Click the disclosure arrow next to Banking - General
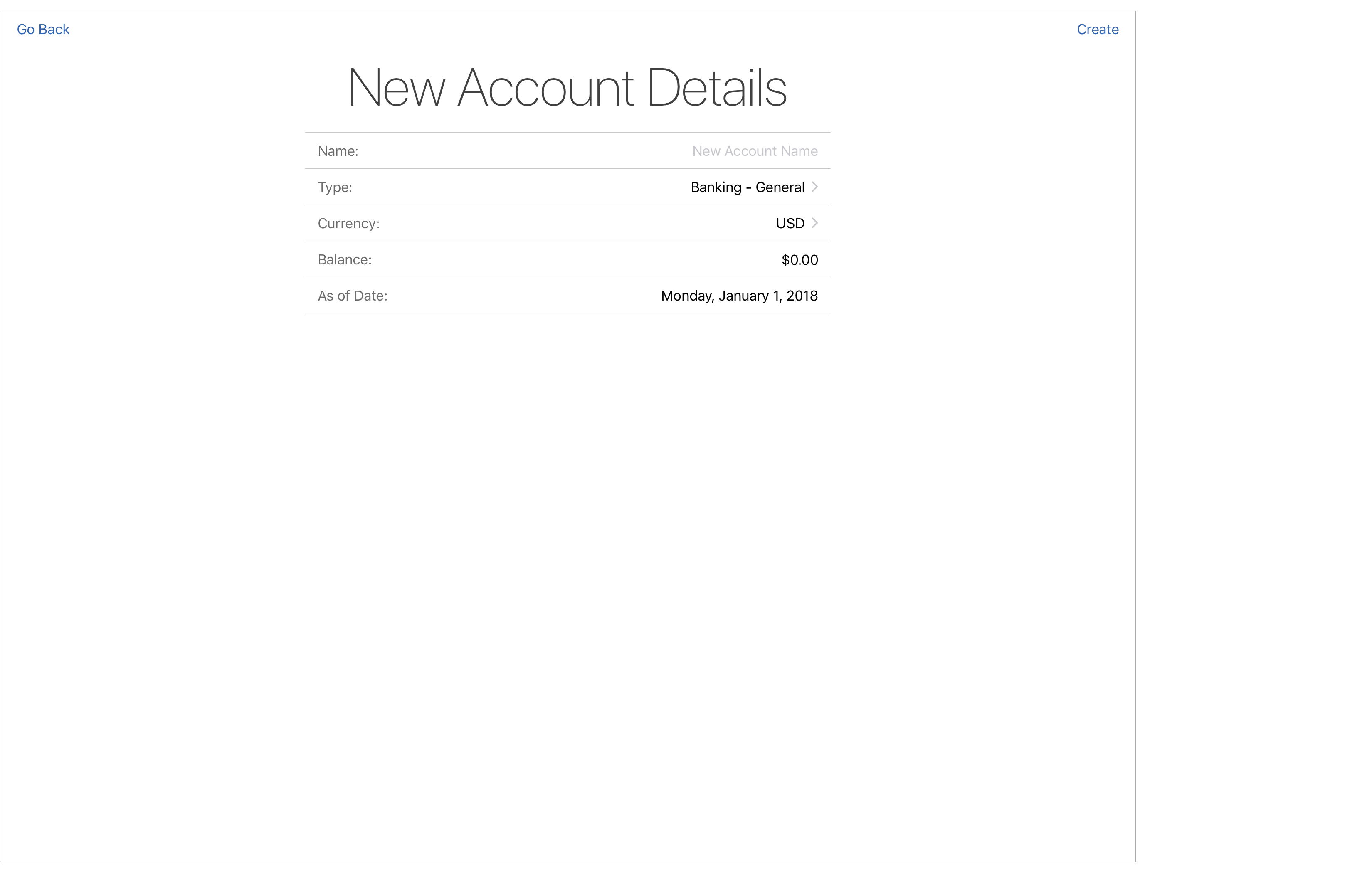1372x873 pixels. (x=814, y=187)
